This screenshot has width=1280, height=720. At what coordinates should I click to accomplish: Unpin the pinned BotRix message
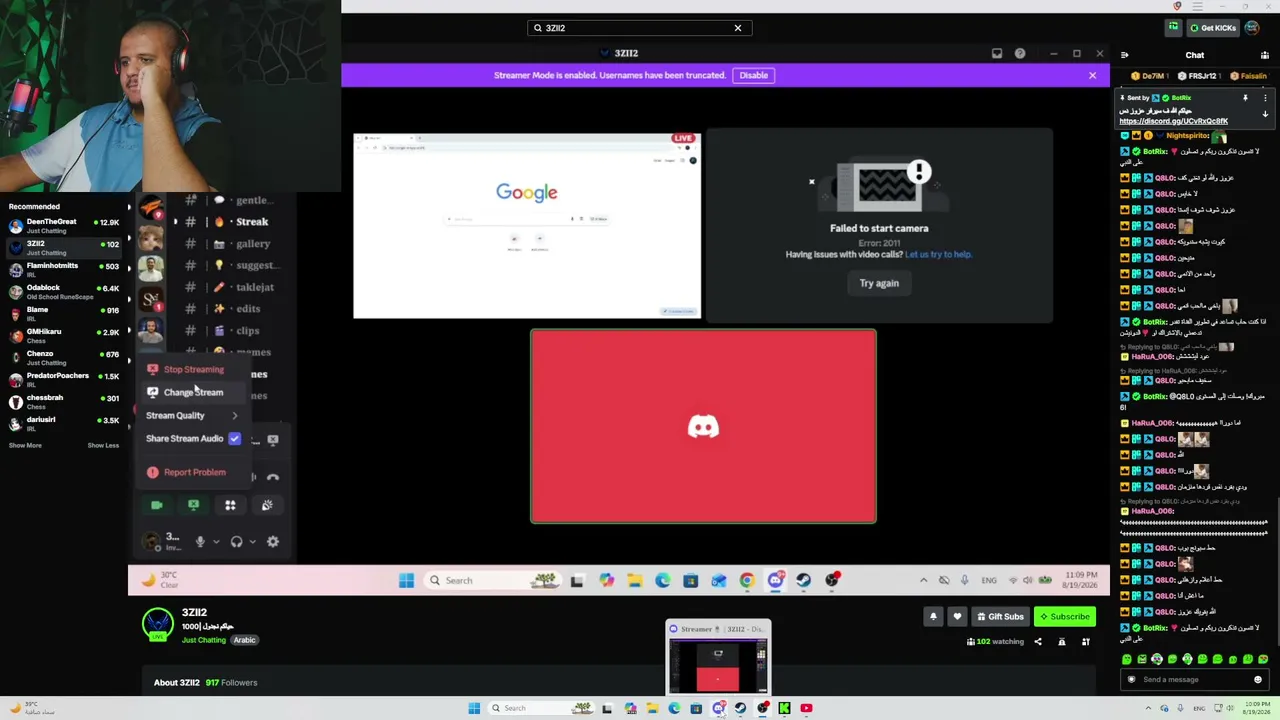coord(1245,98)
